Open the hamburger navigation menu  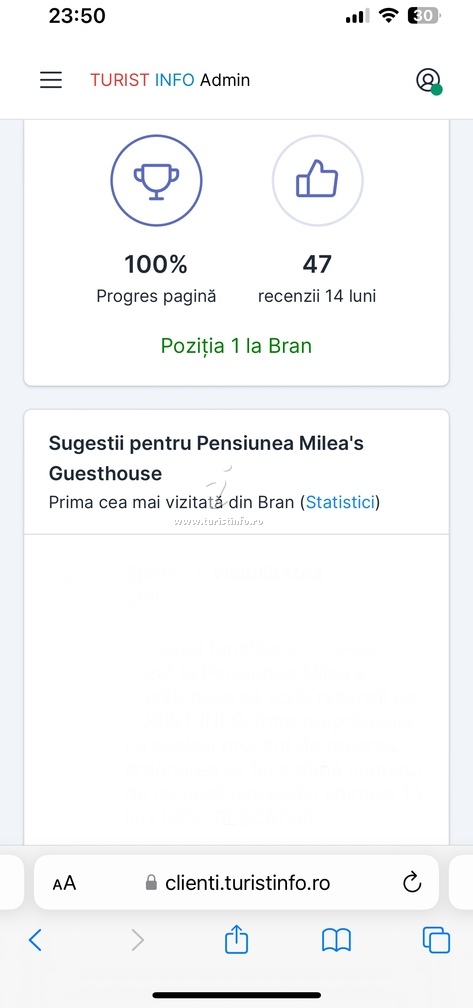[x=51, y=80]
